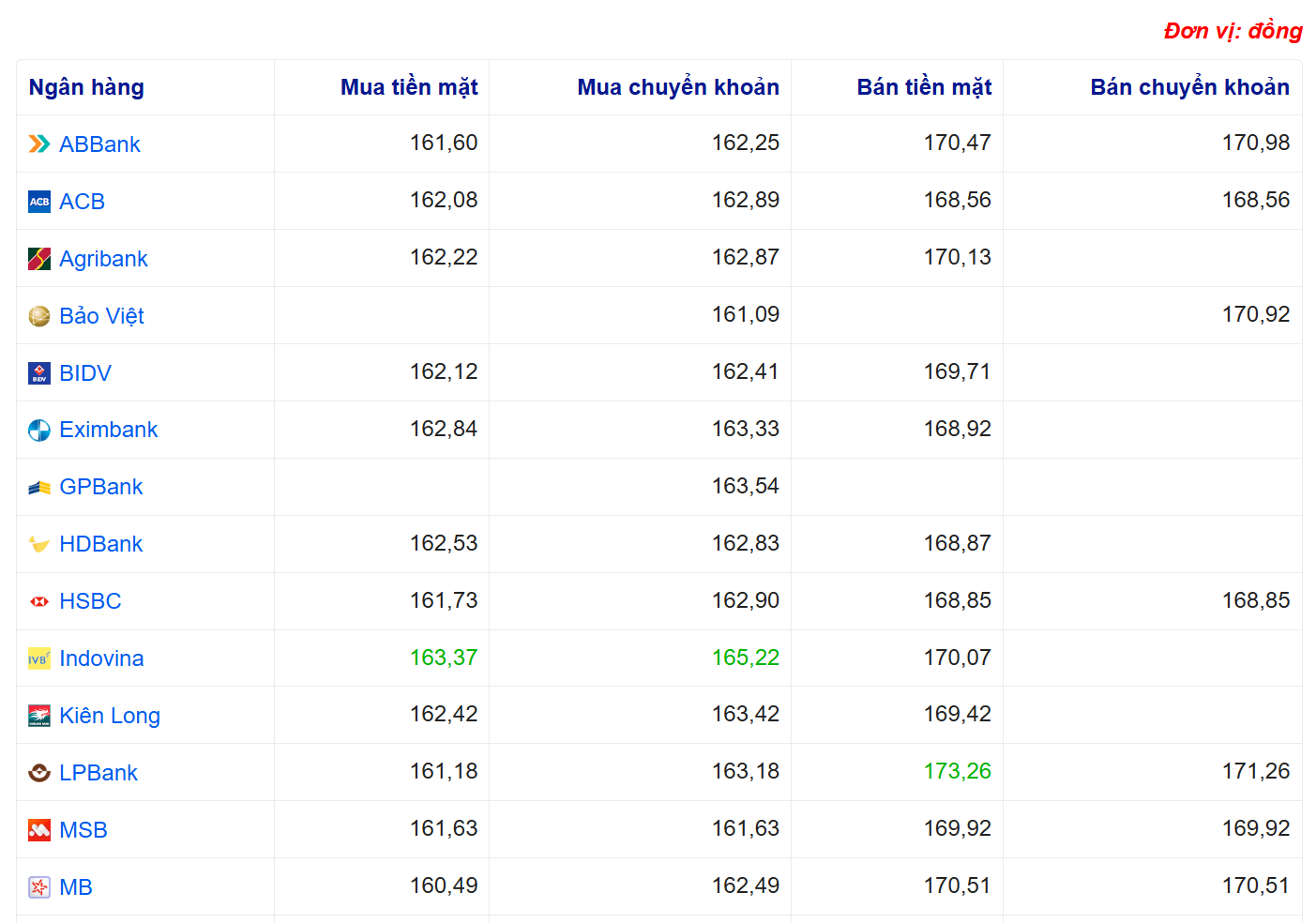Click the ABBank logo icon
Image resolution: width=1316 pixels, height=923 pixels.
pyautogui.click(x=39, y=144)
